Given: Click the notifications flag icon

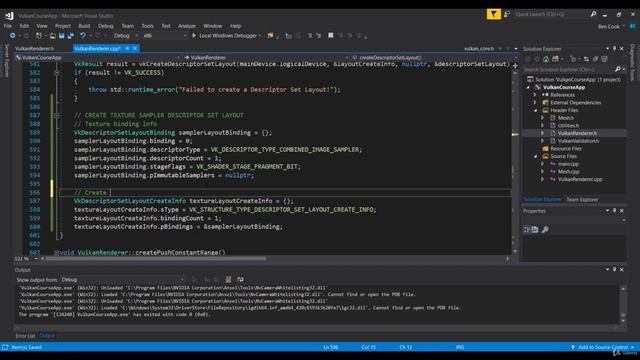Looking at the screenshot, I should coord(493,14).
